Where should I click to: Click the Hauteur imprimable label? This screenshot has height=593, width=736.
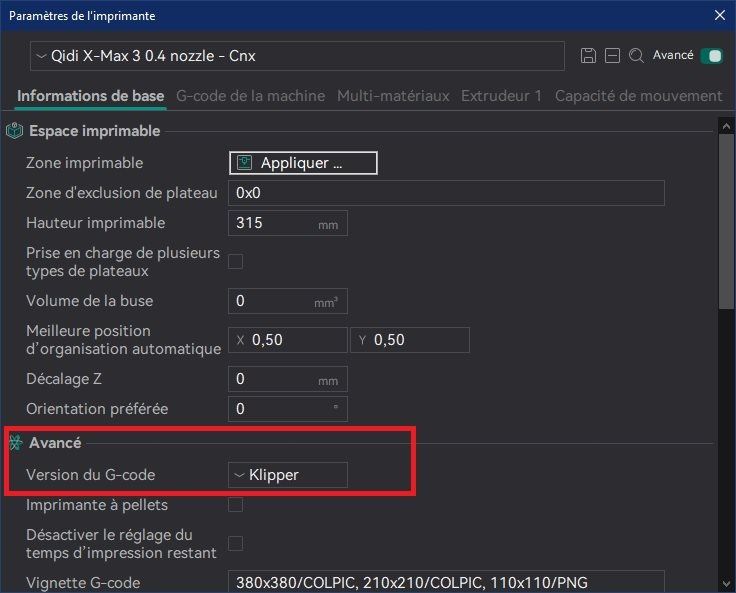96,223
